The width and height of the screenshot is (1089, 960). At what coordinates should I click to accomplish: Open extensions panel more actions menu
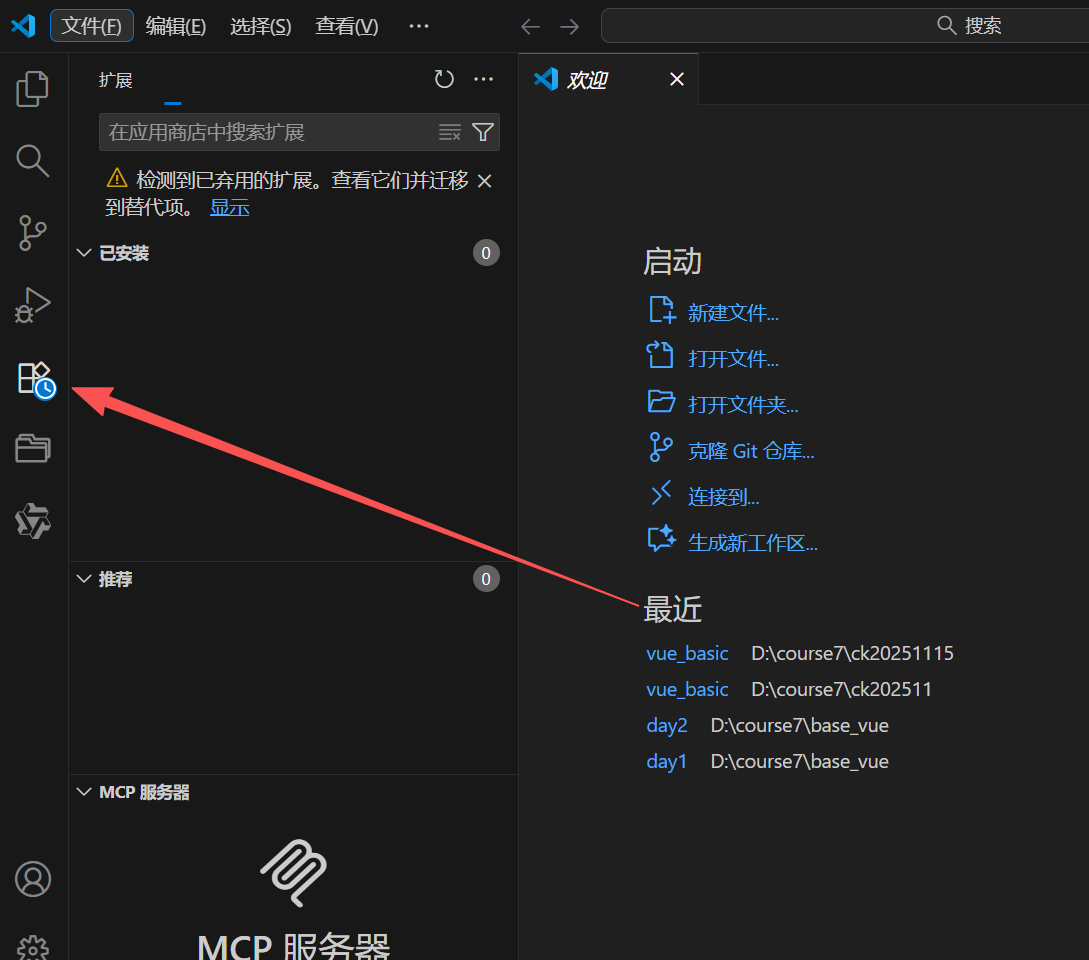(x=483, y=79)
